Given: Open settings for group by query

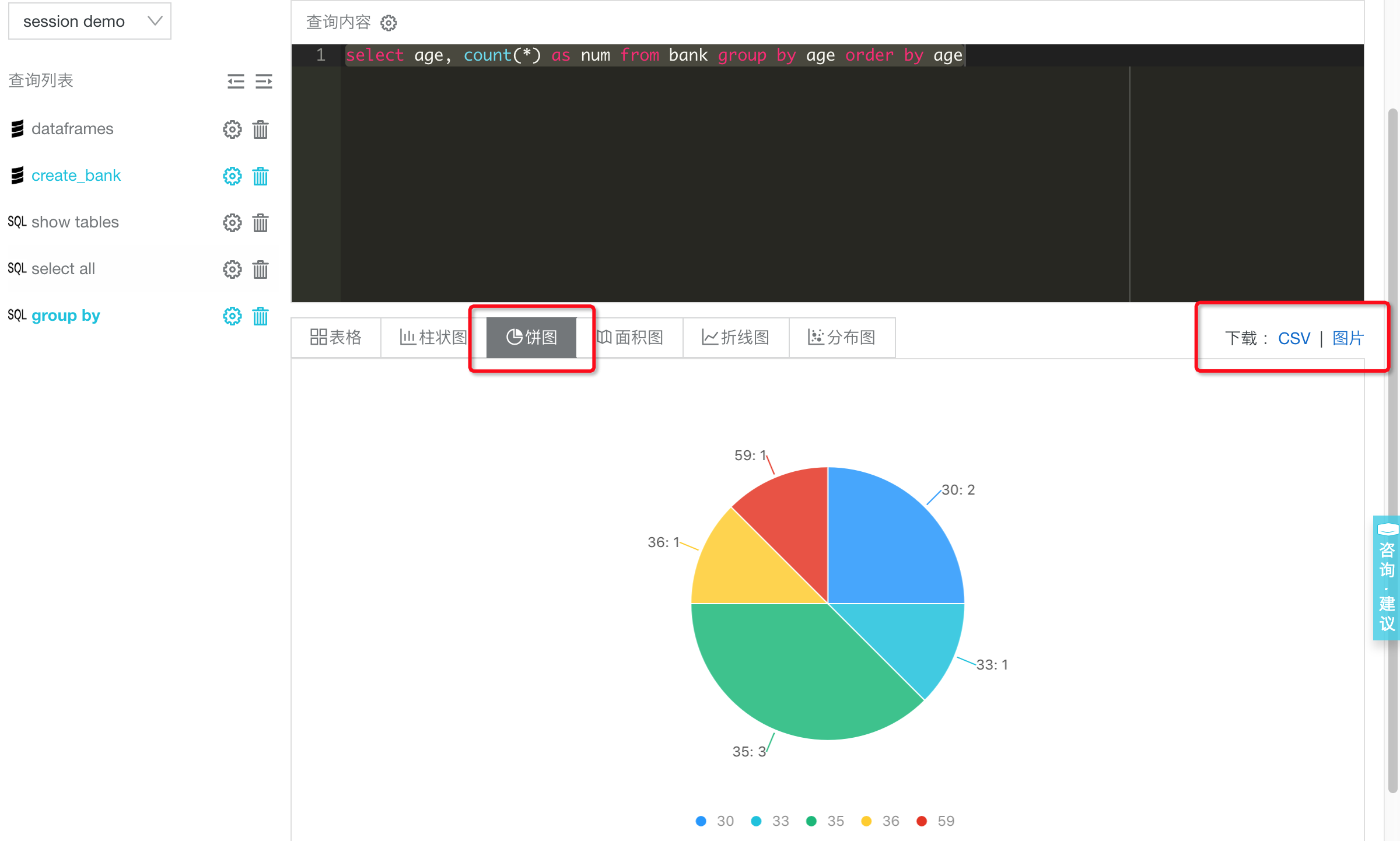Looking at the screenshot, I should point(232,315).
